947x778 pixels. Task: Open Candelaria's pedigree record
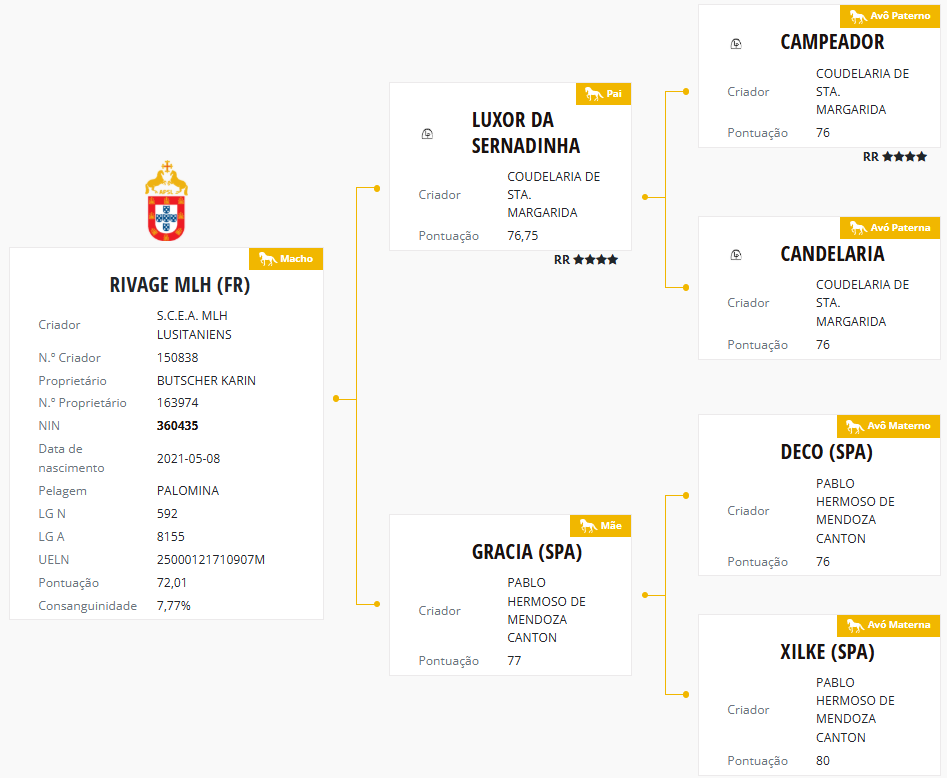[832, 254]
